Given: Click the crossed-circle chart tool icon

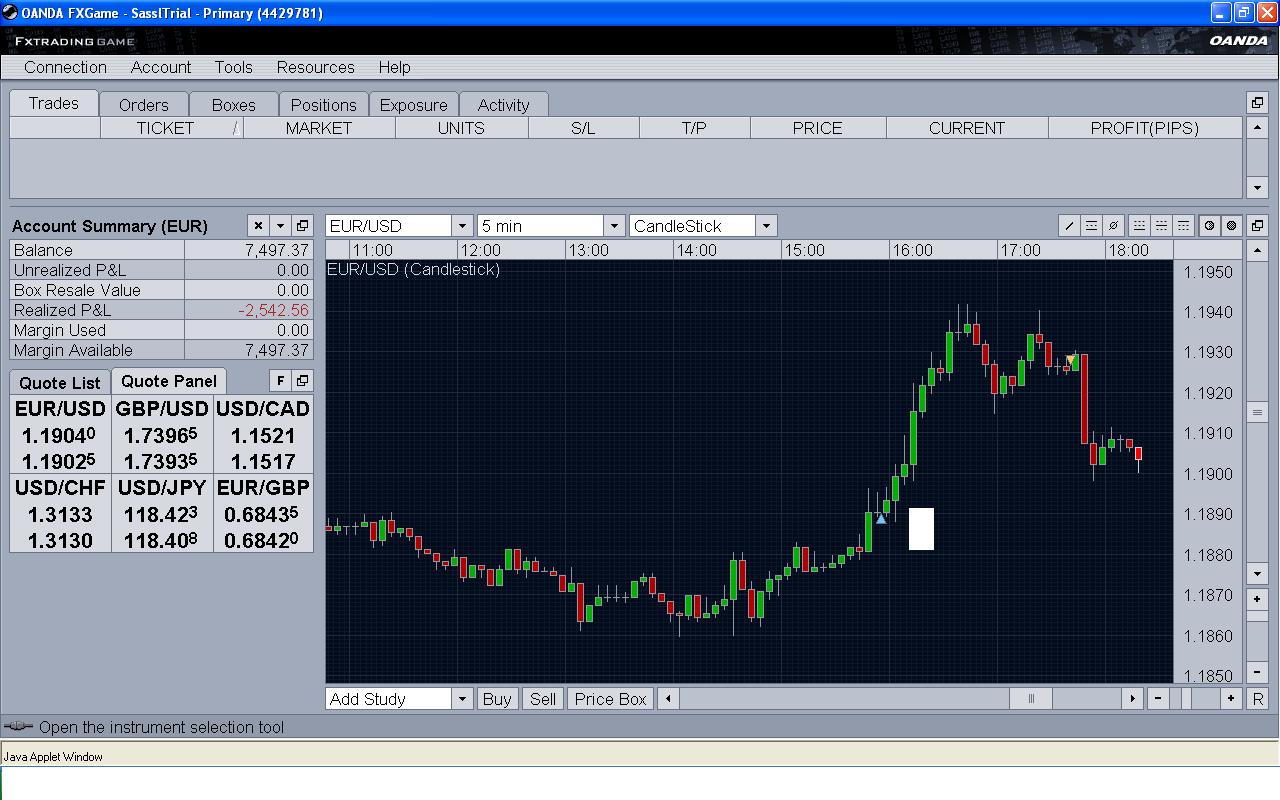Looking at the screenshot, I should click(x=1113, y=226).
